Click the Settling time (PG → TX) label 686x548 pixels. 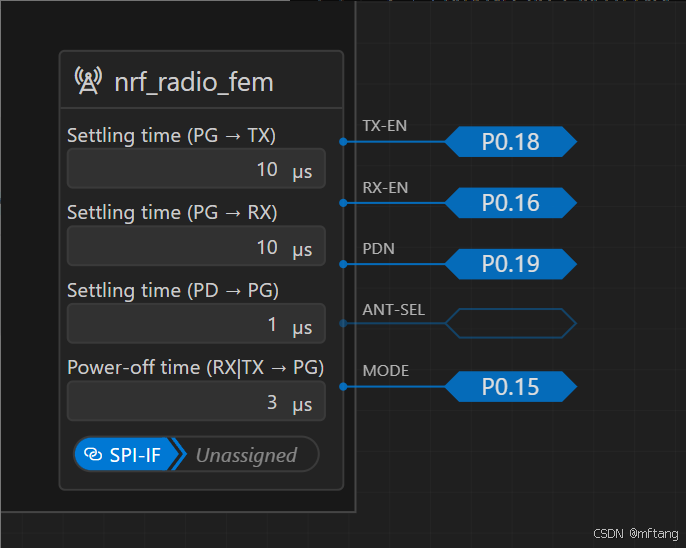172,136
